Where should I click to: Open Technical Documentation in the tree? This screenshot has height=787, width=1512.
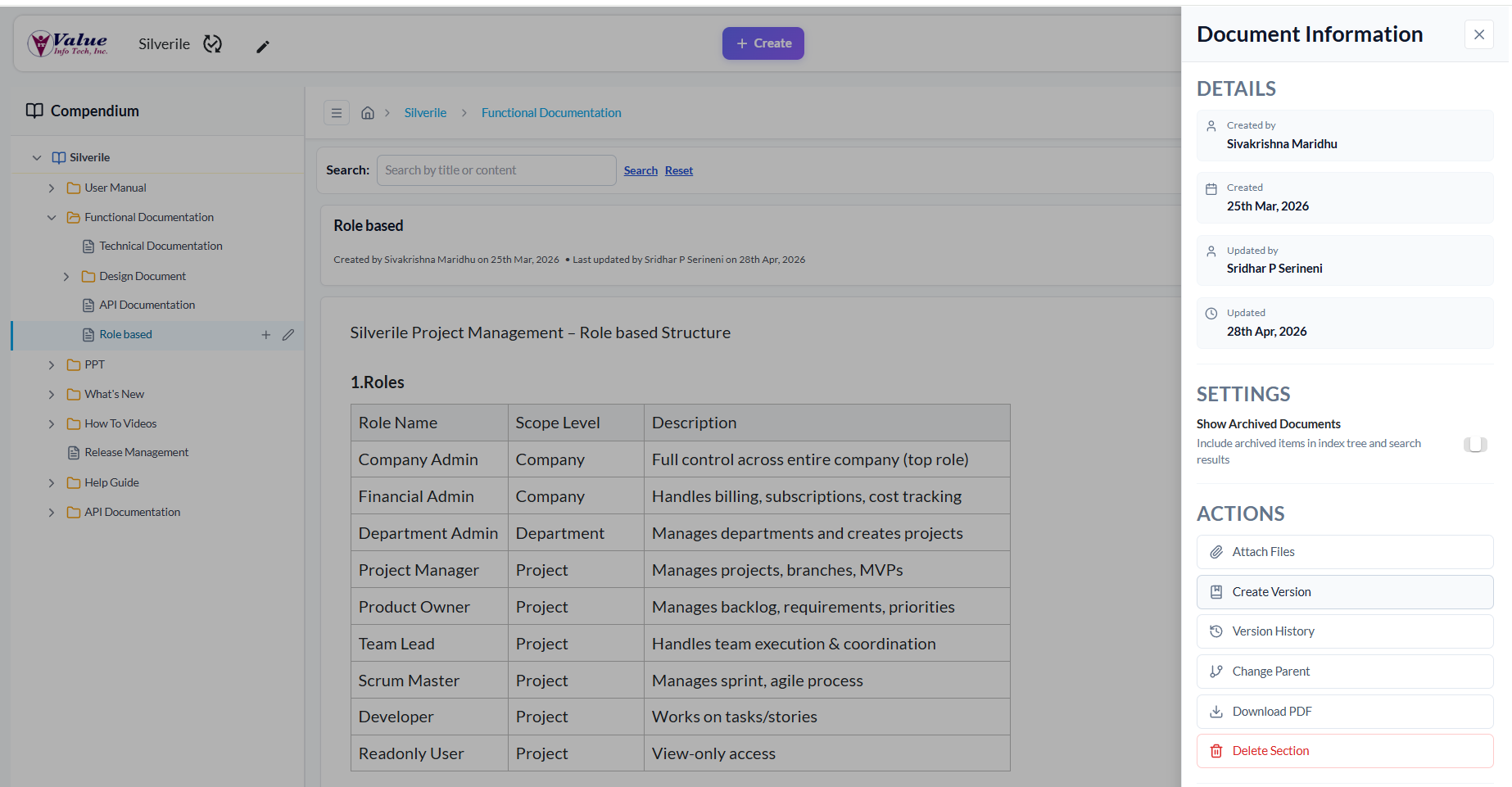pyautogui.click(x=161, y=246)
